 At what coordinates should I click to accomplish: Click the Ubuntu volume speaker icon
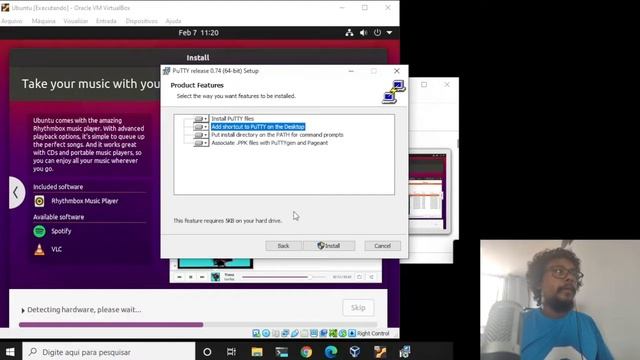(x=363, y=33)
